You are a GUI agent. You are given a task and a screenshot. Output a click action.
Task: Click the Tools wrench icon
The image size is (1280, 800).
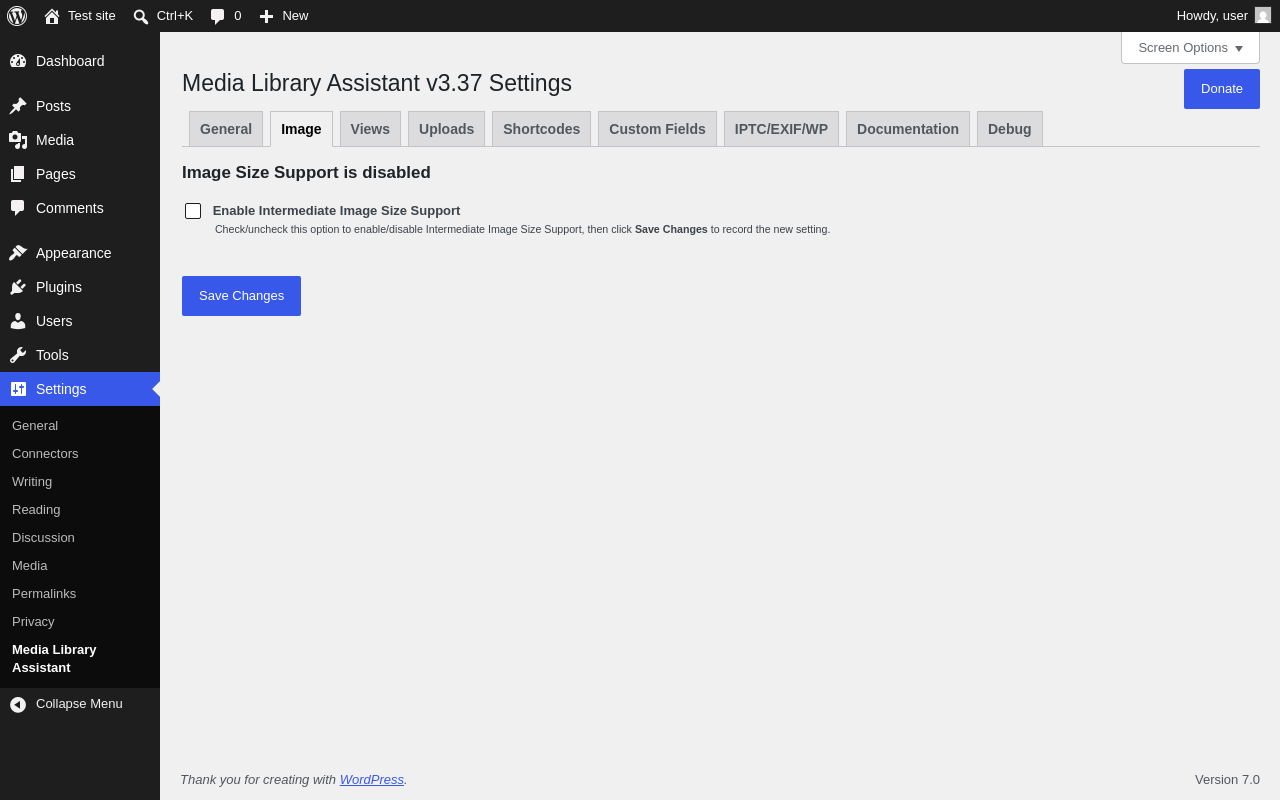[18, 355]
